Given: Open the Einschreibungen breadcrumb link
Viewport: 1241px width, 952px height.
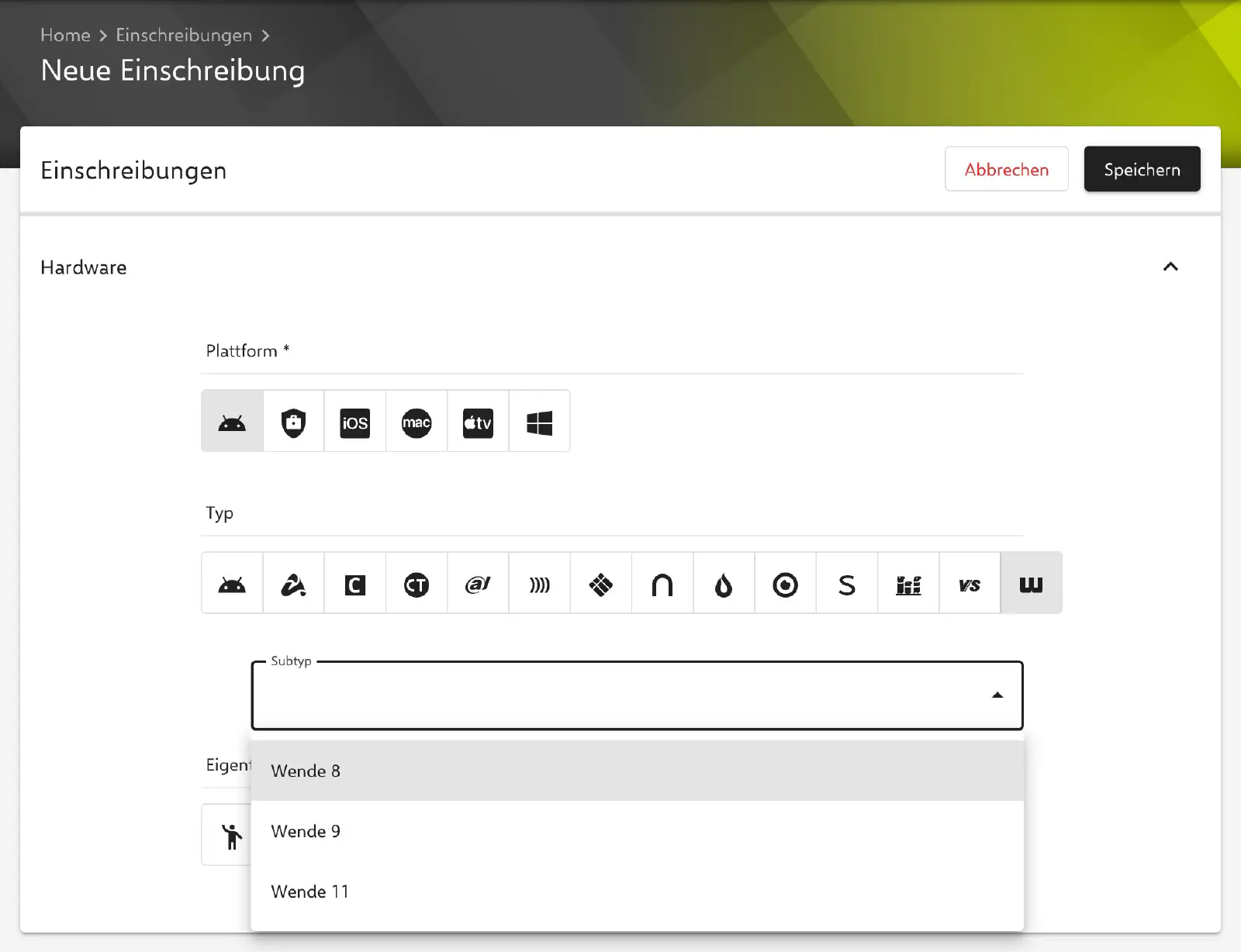Looking at the screenshot, I should pyautogui.click(x=184, y=35).
